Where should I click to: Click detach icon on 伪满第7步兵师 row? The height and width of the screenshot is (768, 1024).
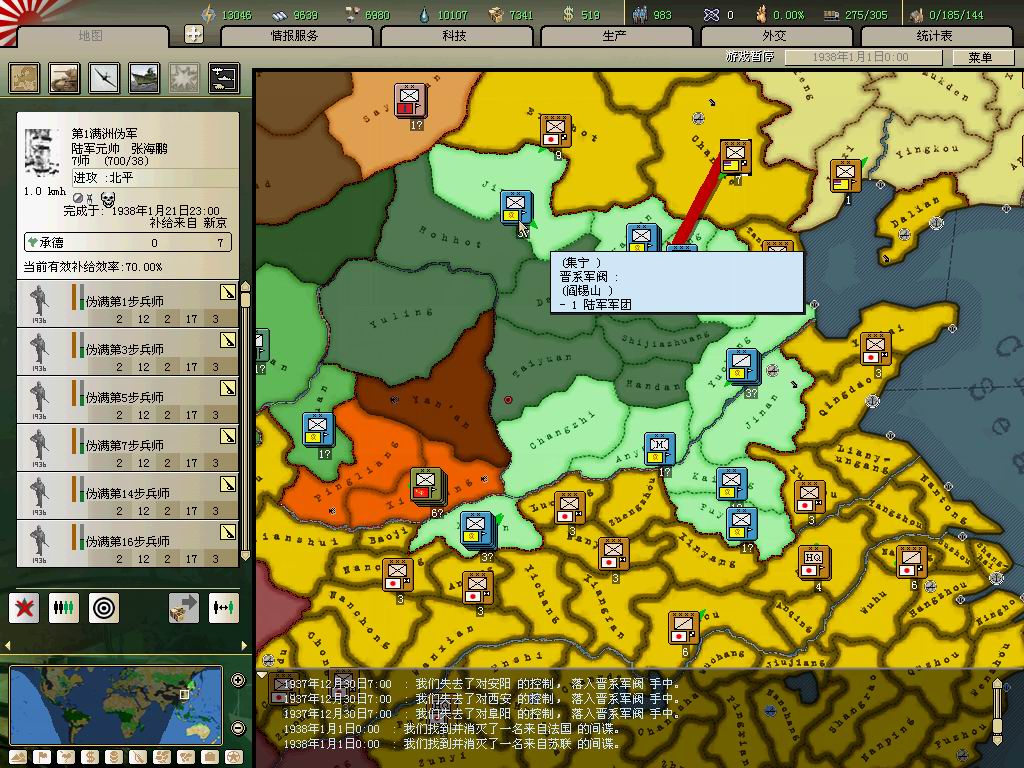tap(228, 436)
